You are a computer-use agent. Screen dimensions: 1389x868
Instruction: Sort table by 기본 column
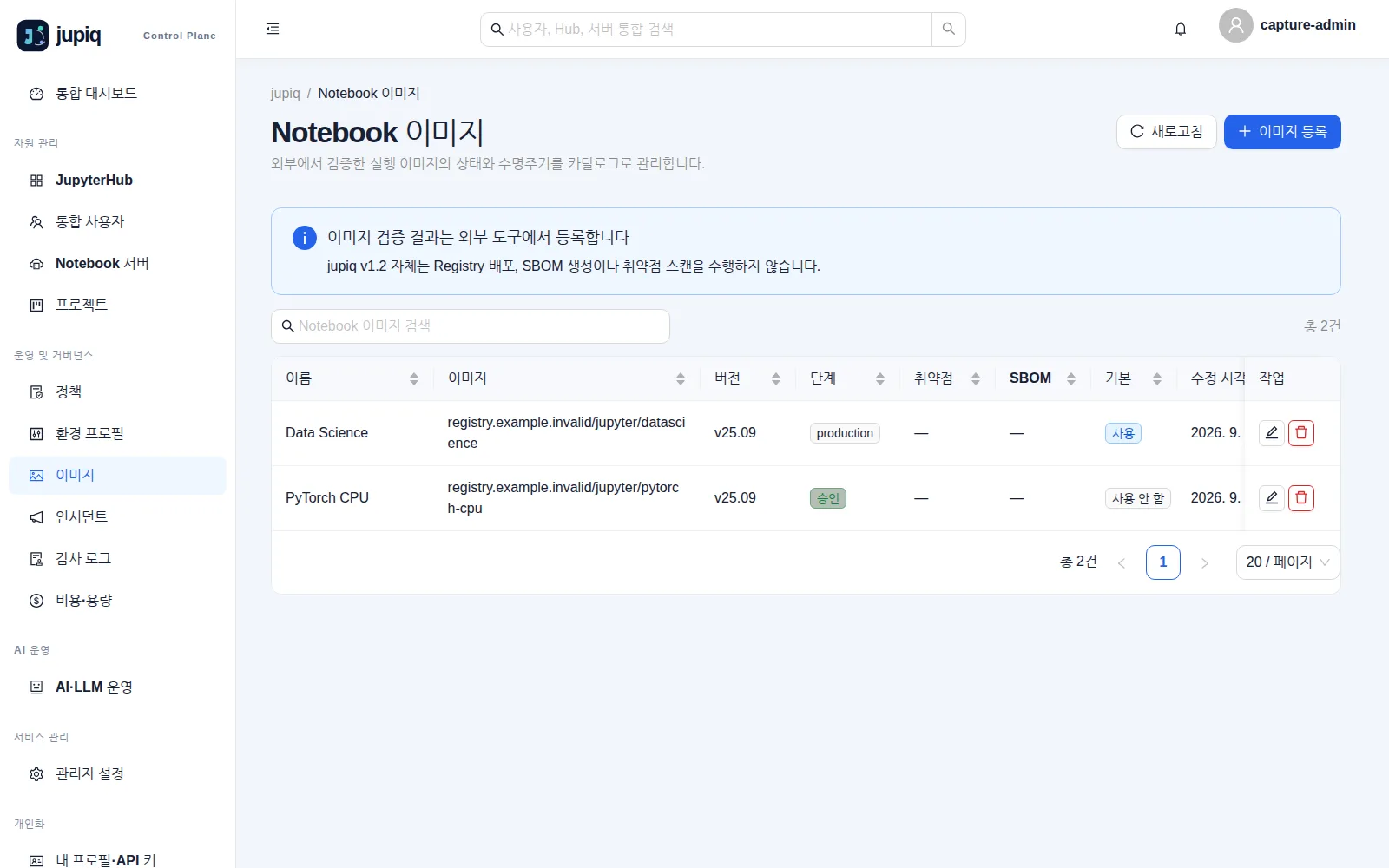[x=1133, y=378]
